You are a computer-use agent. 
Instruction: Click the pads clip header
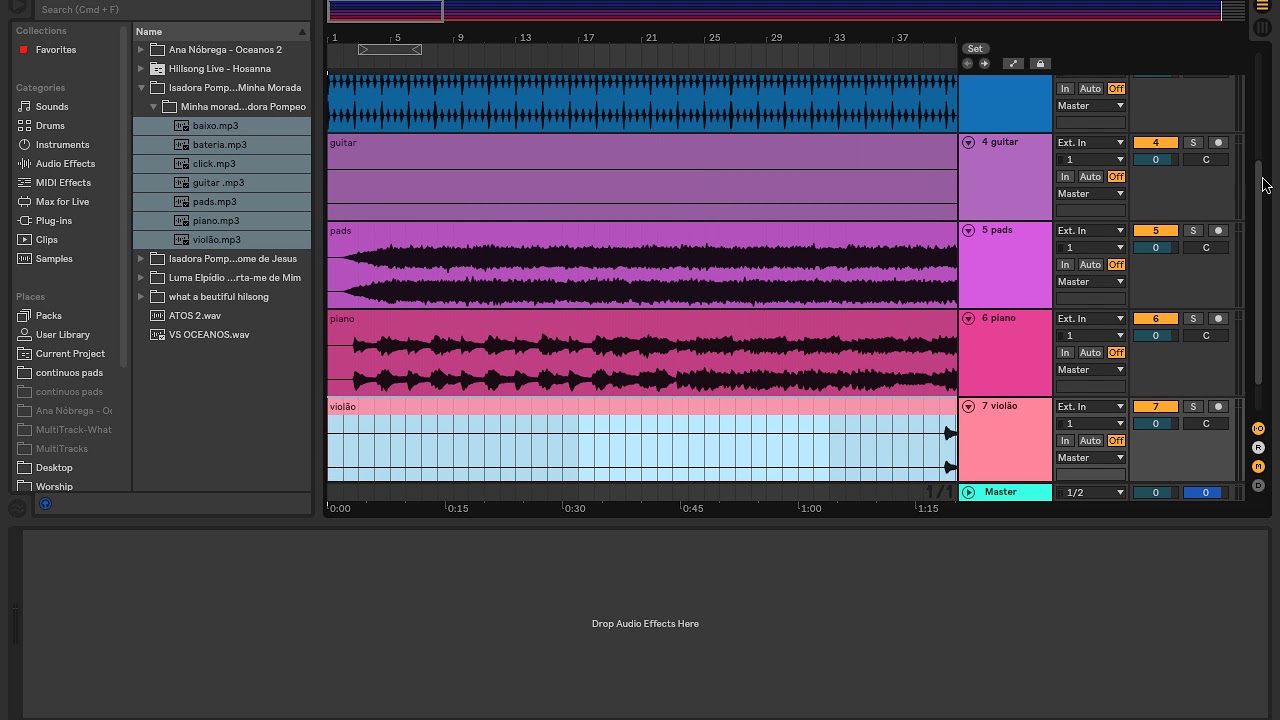642,231
